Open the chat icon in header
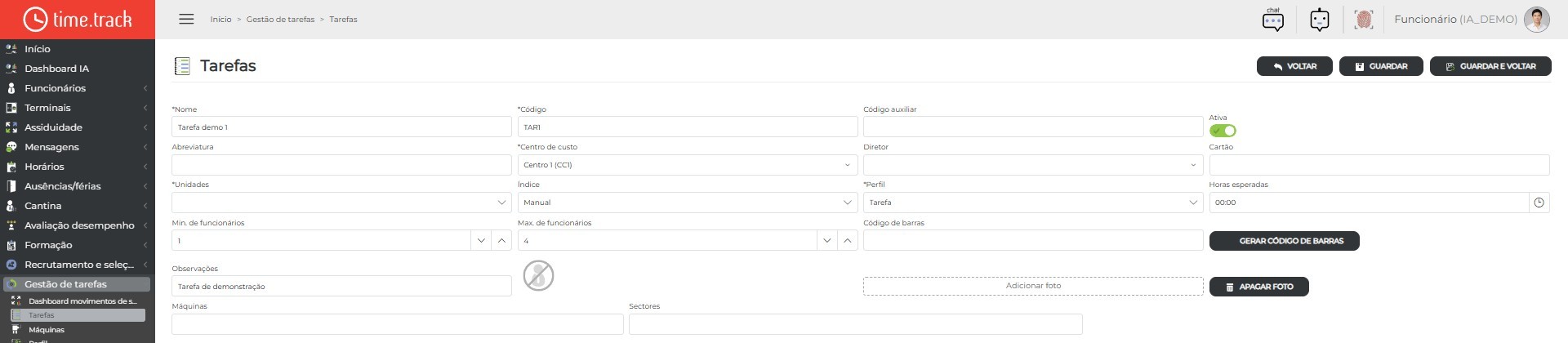Screen dimensions: 1568x343 (x=1272, y=20)
